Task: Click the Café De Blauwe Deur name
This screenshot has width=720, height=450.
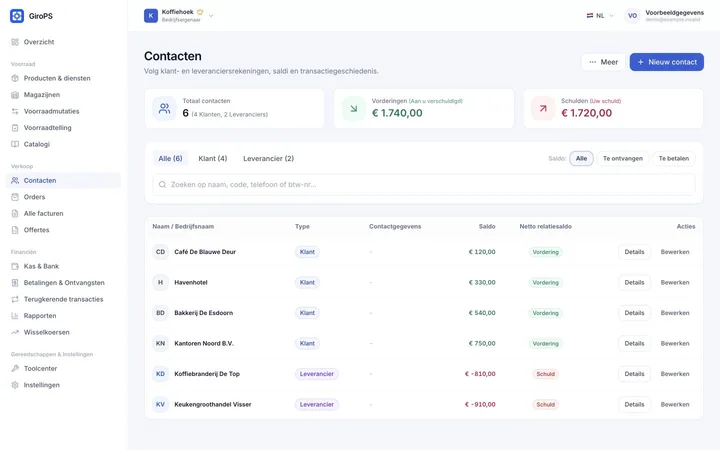Action: pos(205,252)
